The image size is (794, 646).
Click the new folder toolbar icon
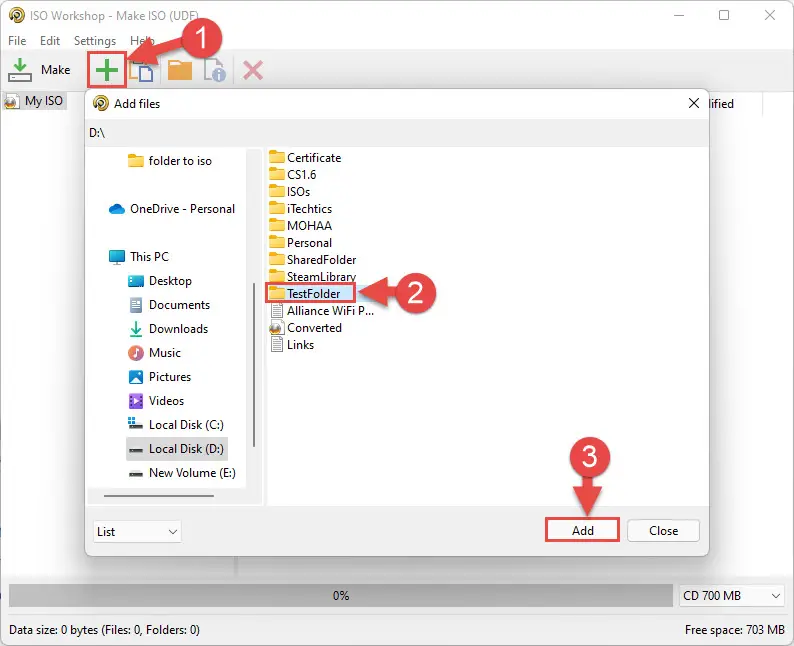point(180,70)
